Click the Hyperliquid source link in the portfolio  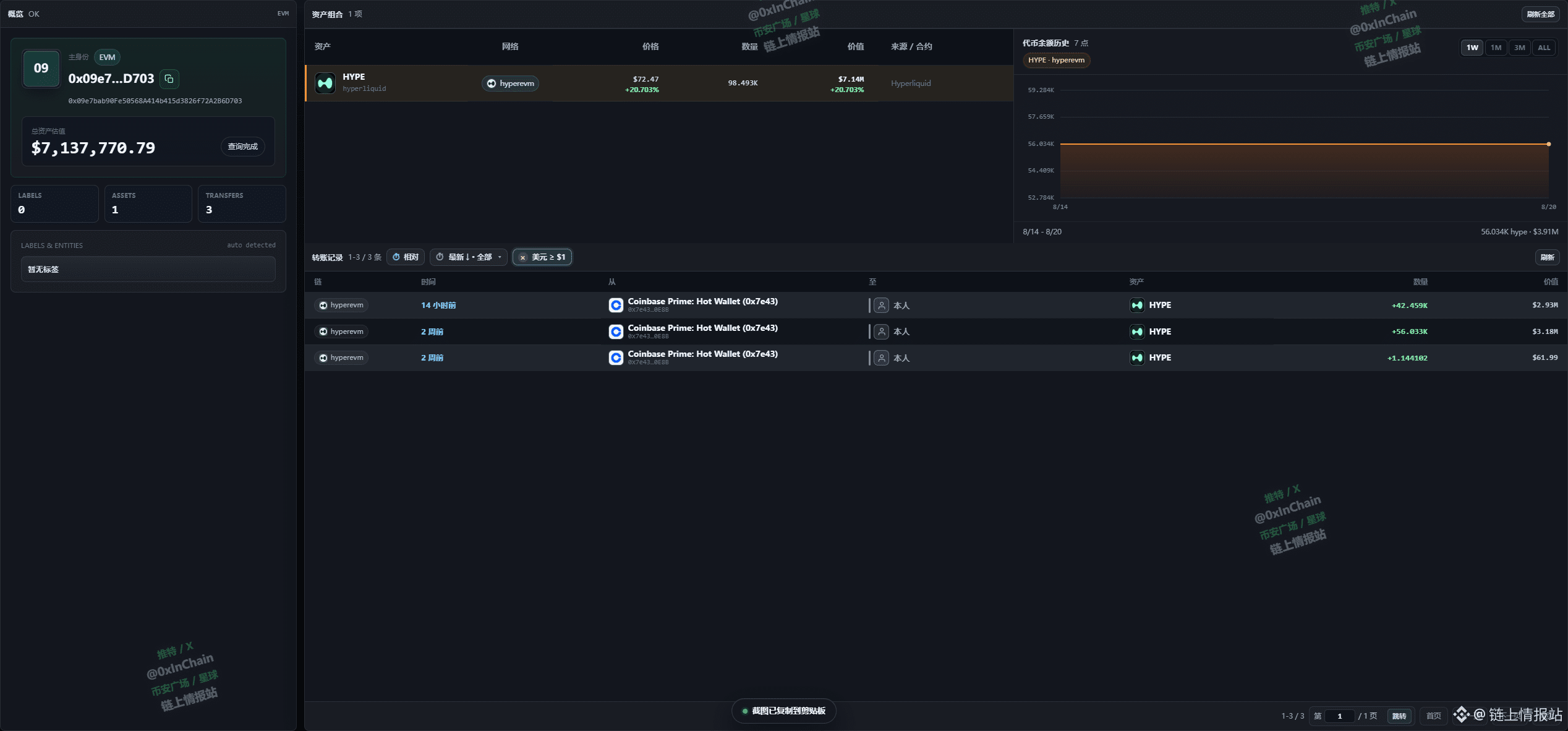[x=911, y=83]
